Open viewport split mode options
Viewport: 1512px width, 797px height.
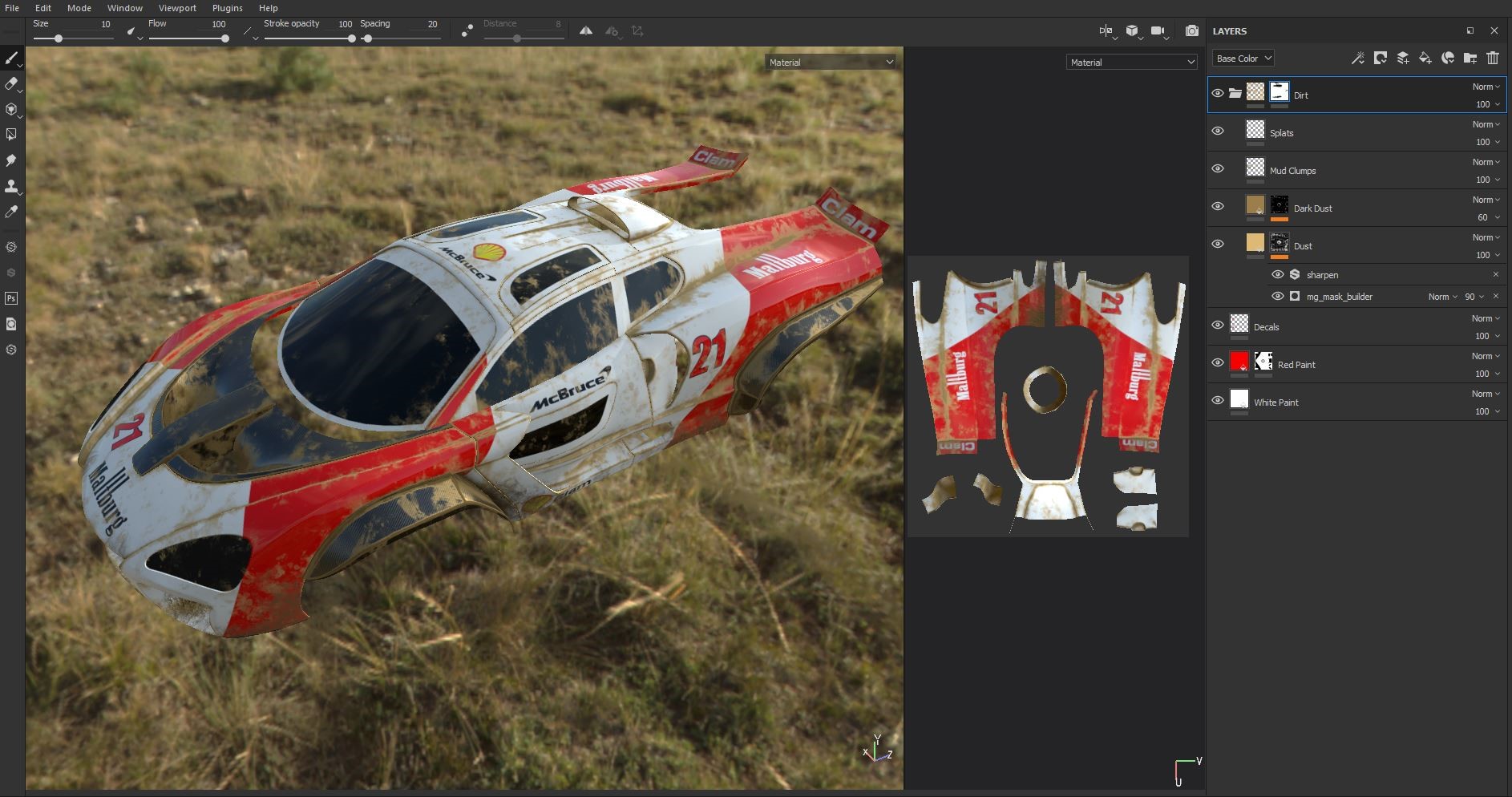pos(1106,30)
